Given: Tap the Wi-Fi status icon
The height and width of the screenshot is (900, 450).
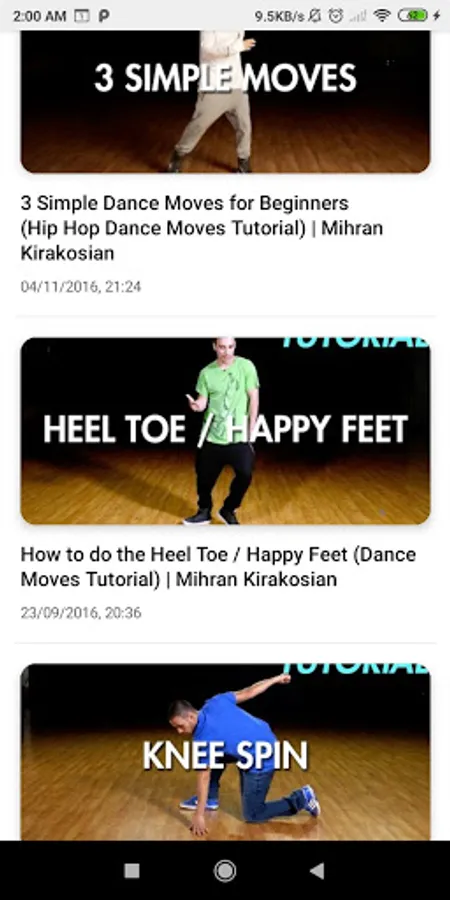Looking at the screenshot, I should click(382, 16).
